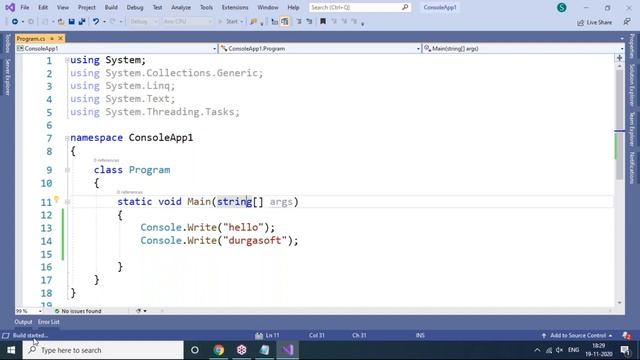Click the Decrease Indent toolbar icon
This screenshot has height=360, width=640.
pos(299,22)
